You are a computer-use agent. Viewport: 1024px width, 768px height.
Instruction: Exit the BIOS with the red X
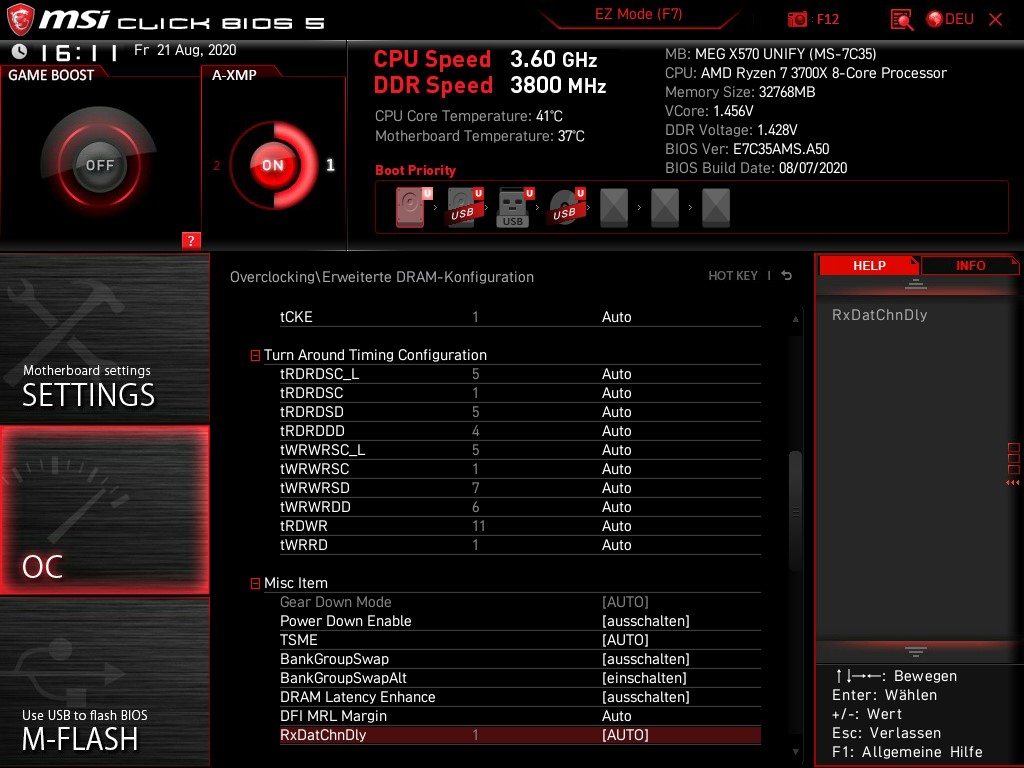(995, 20)
